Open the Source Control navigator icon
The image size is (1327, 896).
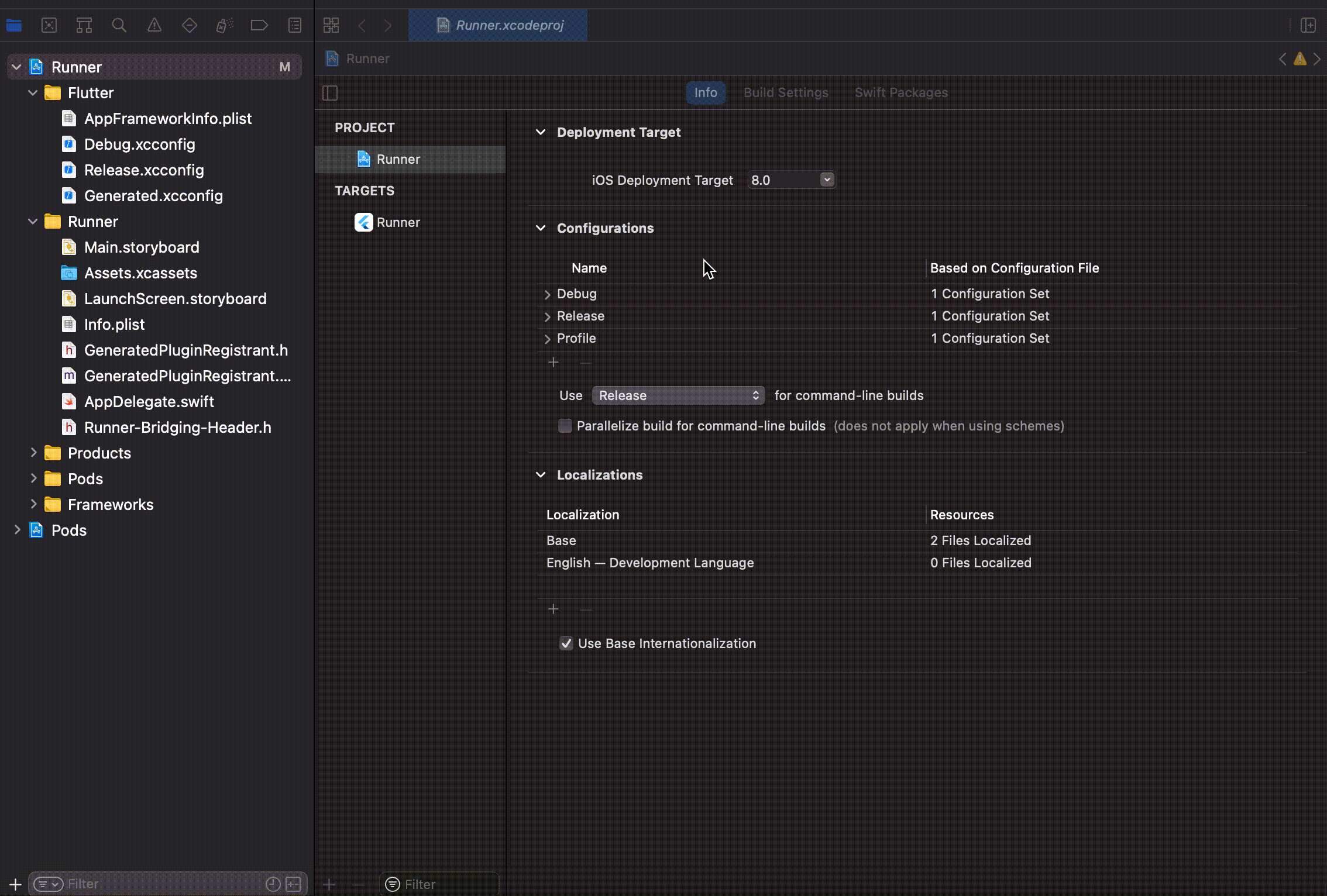49,25
